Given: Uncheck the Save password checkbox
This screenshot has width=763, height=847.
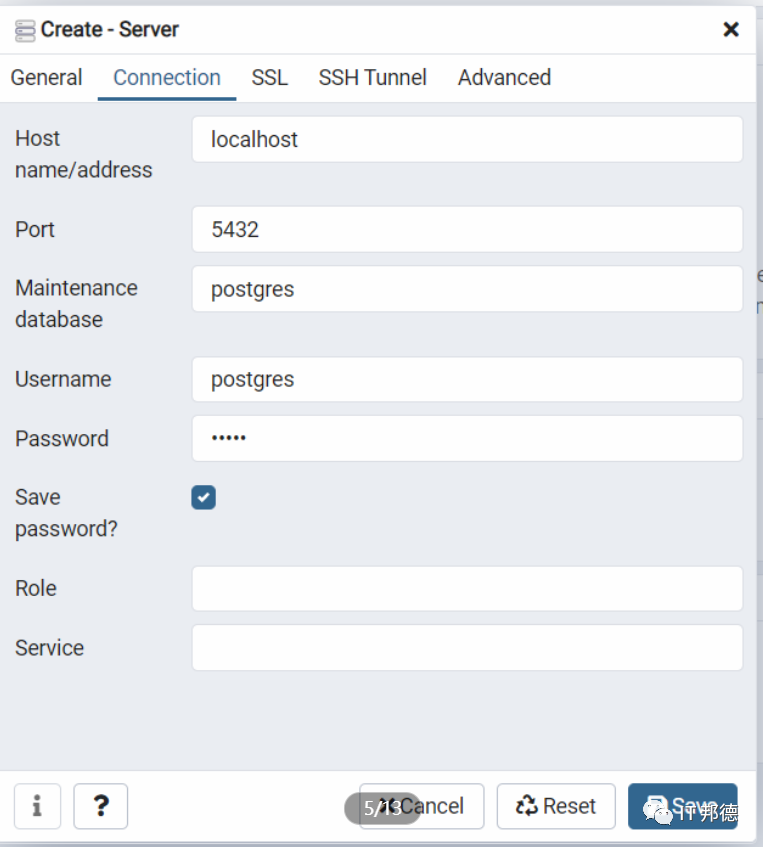Looking at the screenshot, I should (203, 498).
